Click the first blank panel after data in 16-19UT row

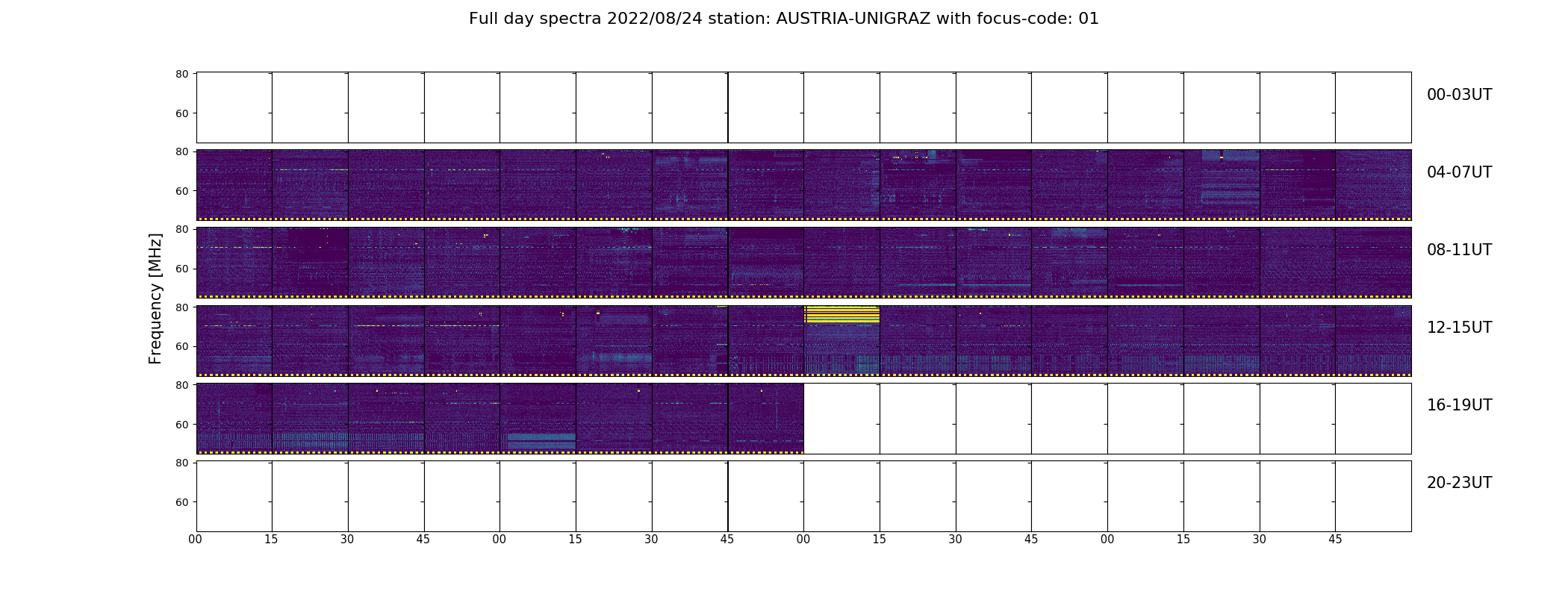[x=841, y=418]
